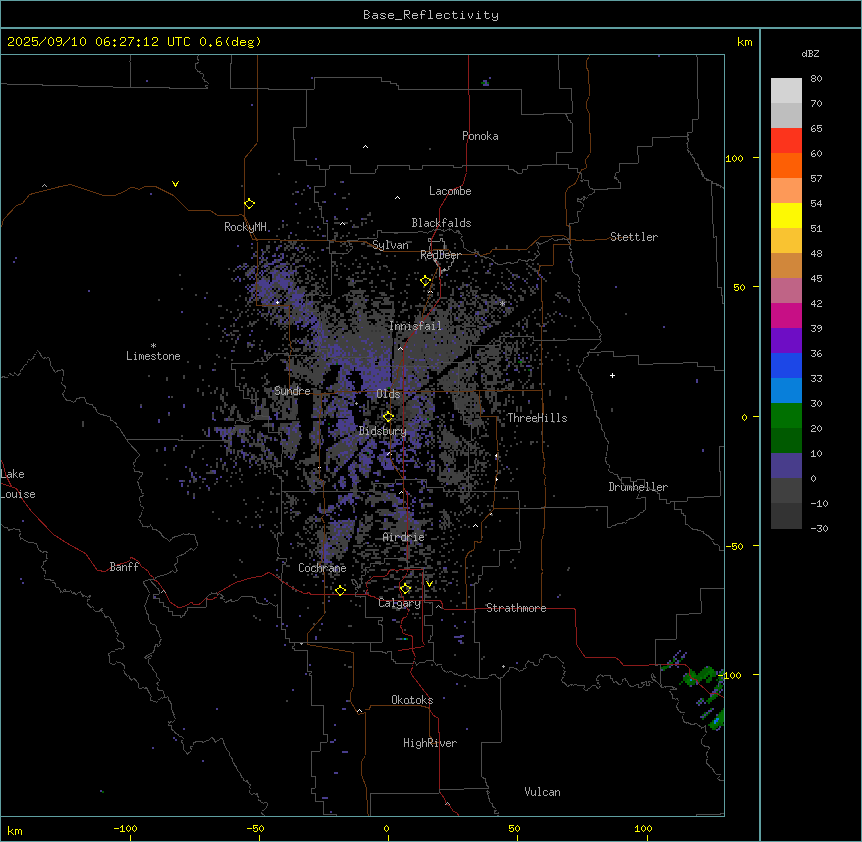Image resolution: width=862 pixels, height=842 pixels.
Task: Pick the purple 39-36 dBZ legend swatch
Action: point(786,341)
